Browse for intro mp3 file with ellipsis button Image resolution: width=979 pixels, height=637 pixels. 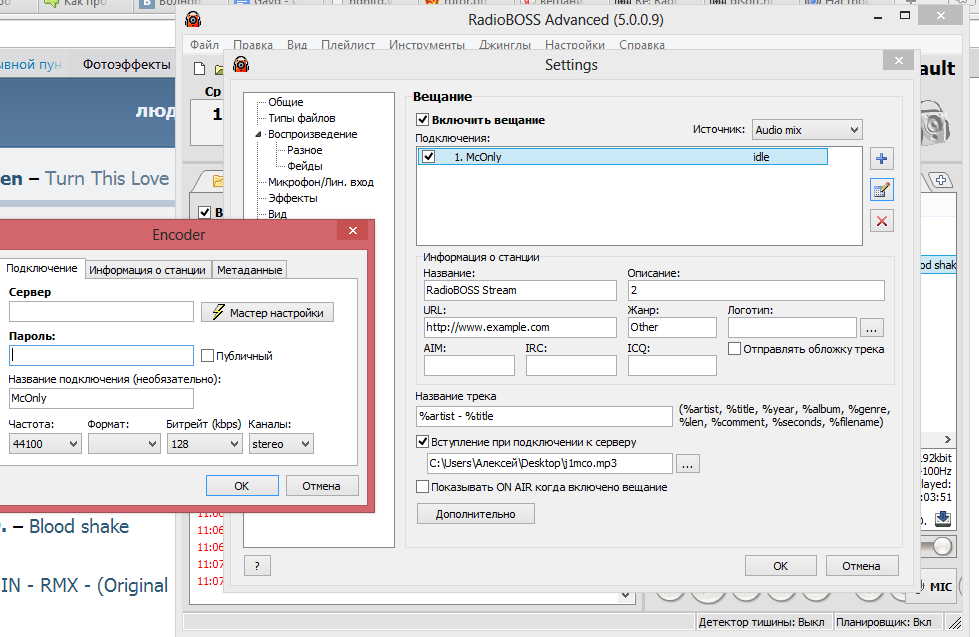(687, 463)
